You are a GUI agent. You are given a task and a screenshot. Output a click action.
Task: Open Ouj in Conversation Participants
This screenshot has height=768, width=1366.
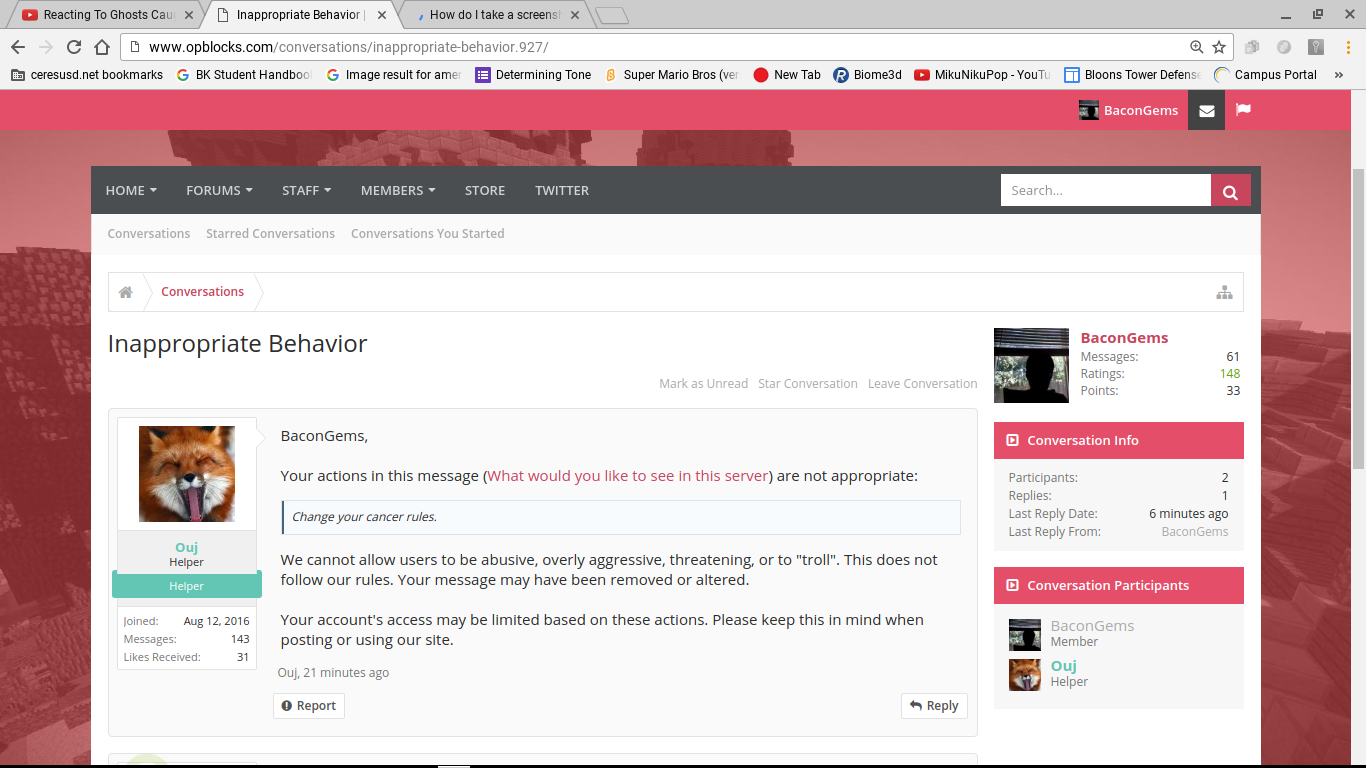point(1063,666)
